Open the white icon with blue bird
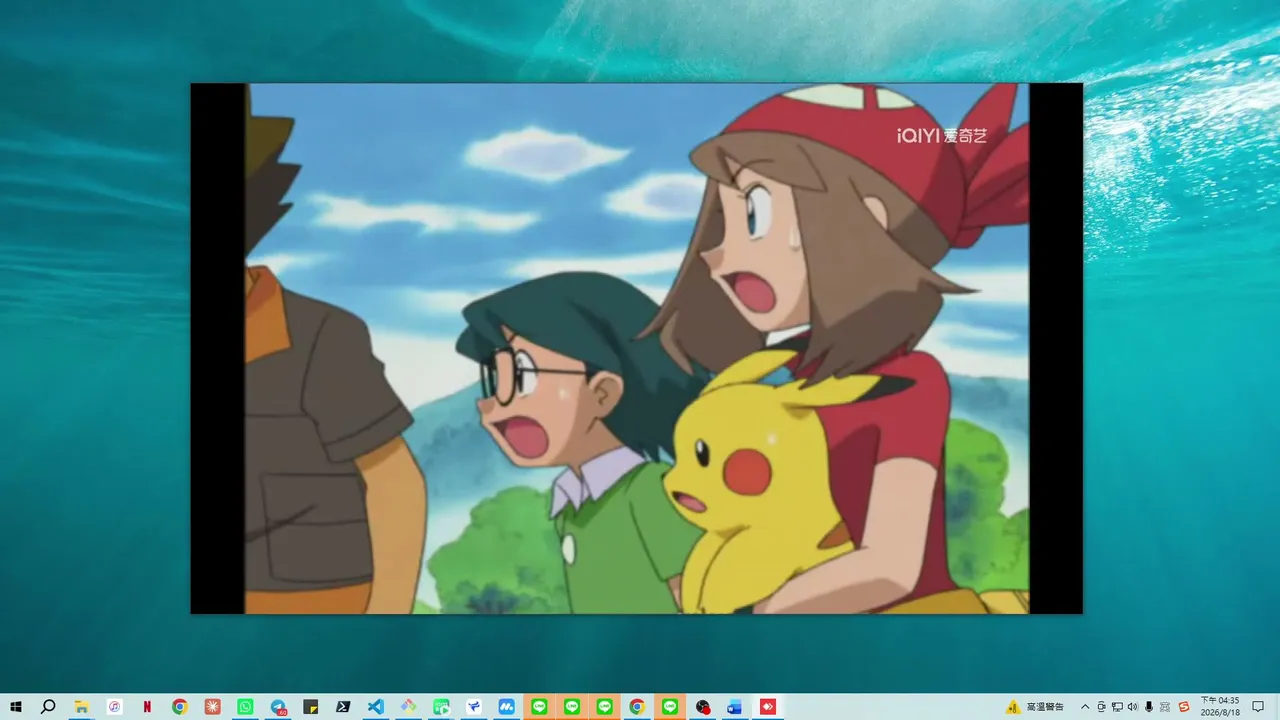Image resolution: width=1280 pixels, height=720 pixels. [473, 706]
